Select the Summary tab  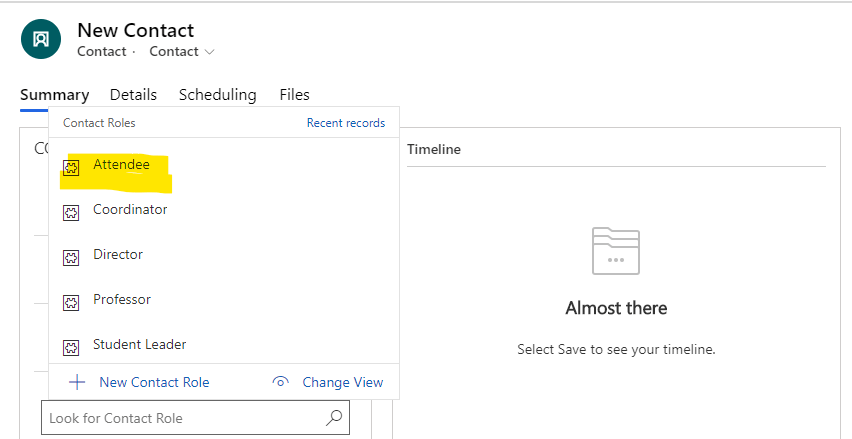[54, 95]
